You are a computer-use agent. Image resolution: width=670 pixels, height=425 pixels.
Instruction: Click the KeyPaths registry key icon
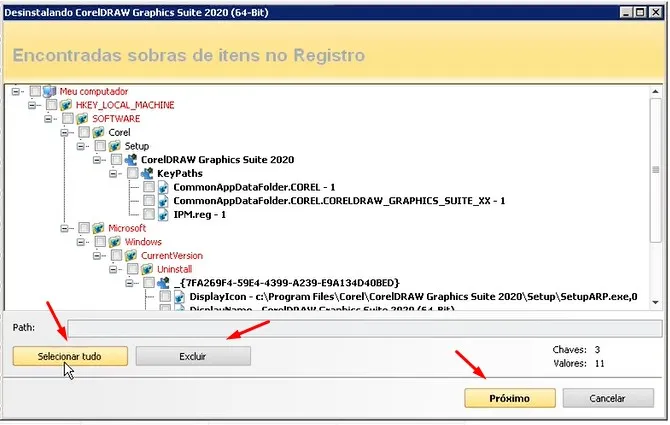coord(147,173)
